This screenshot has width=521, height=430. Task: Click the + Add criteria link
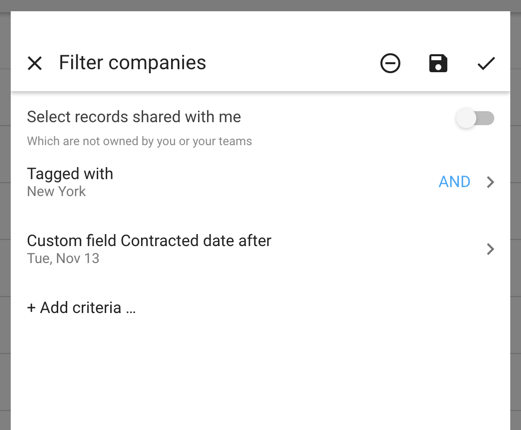tap(81, 307)
